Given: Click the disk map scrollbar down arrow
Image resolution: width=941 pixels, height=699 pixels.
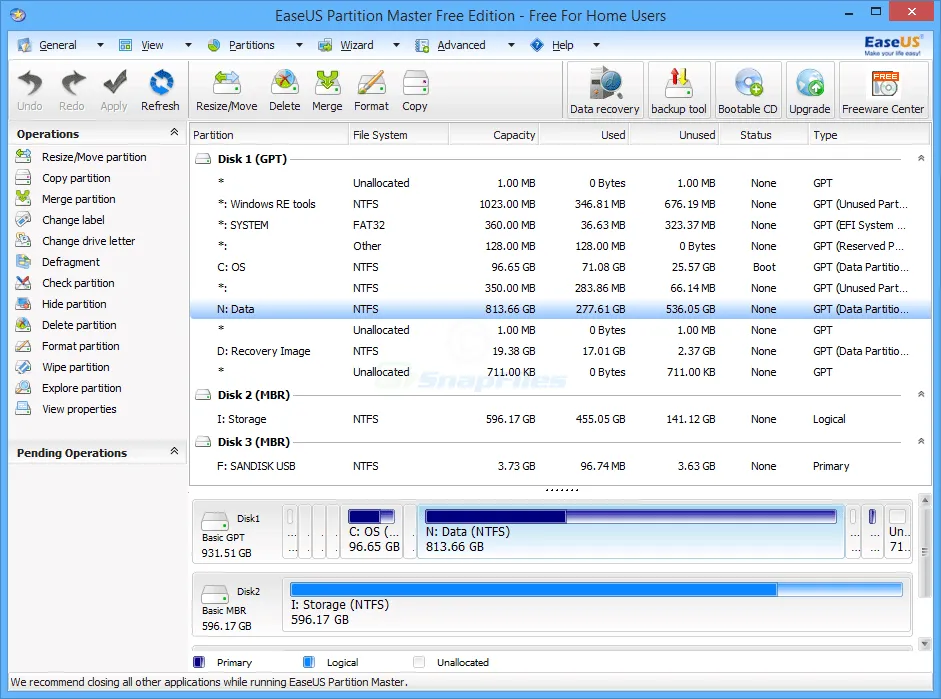Looking at the screenshot, I should (x=924, y=644).
